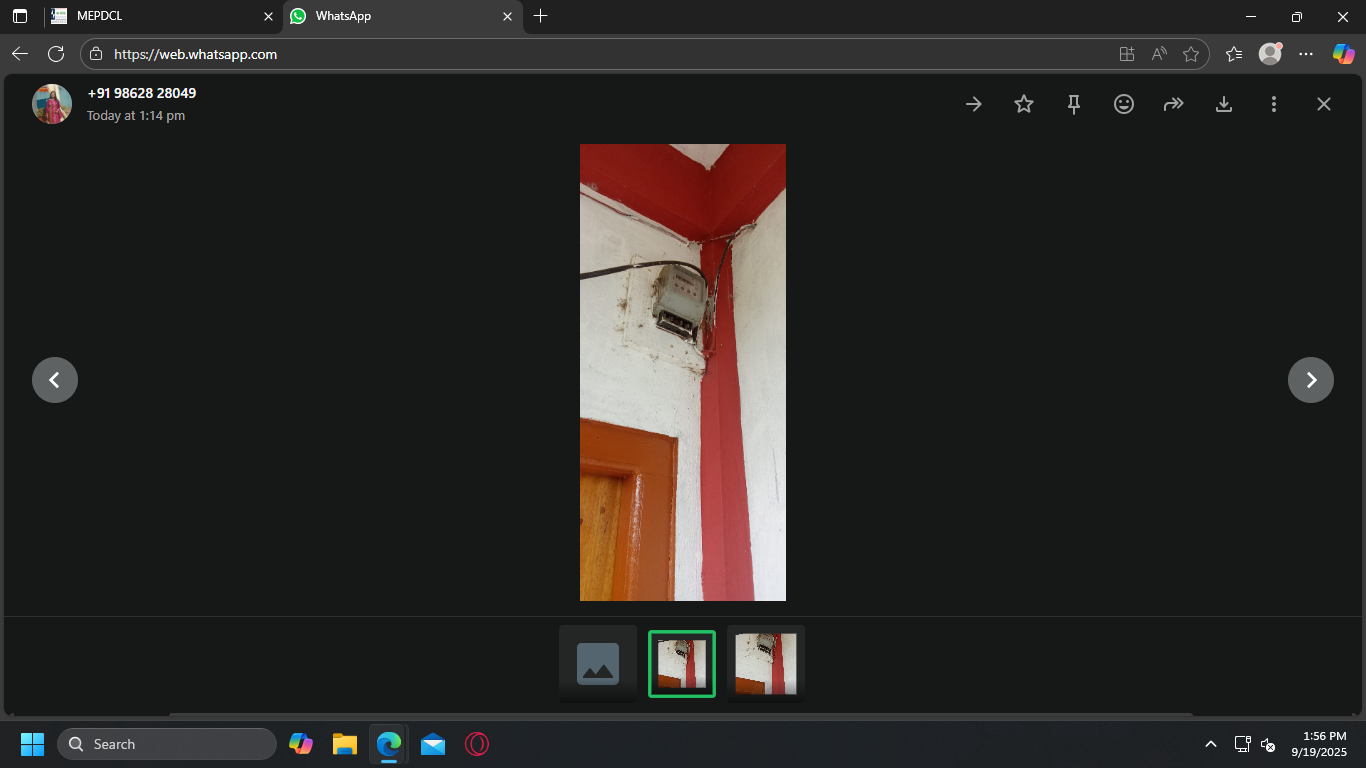Click the Read aloud icon
Image resolution: width=1366 pixels, height=768 pixels.
click(x=1159, y=54)
